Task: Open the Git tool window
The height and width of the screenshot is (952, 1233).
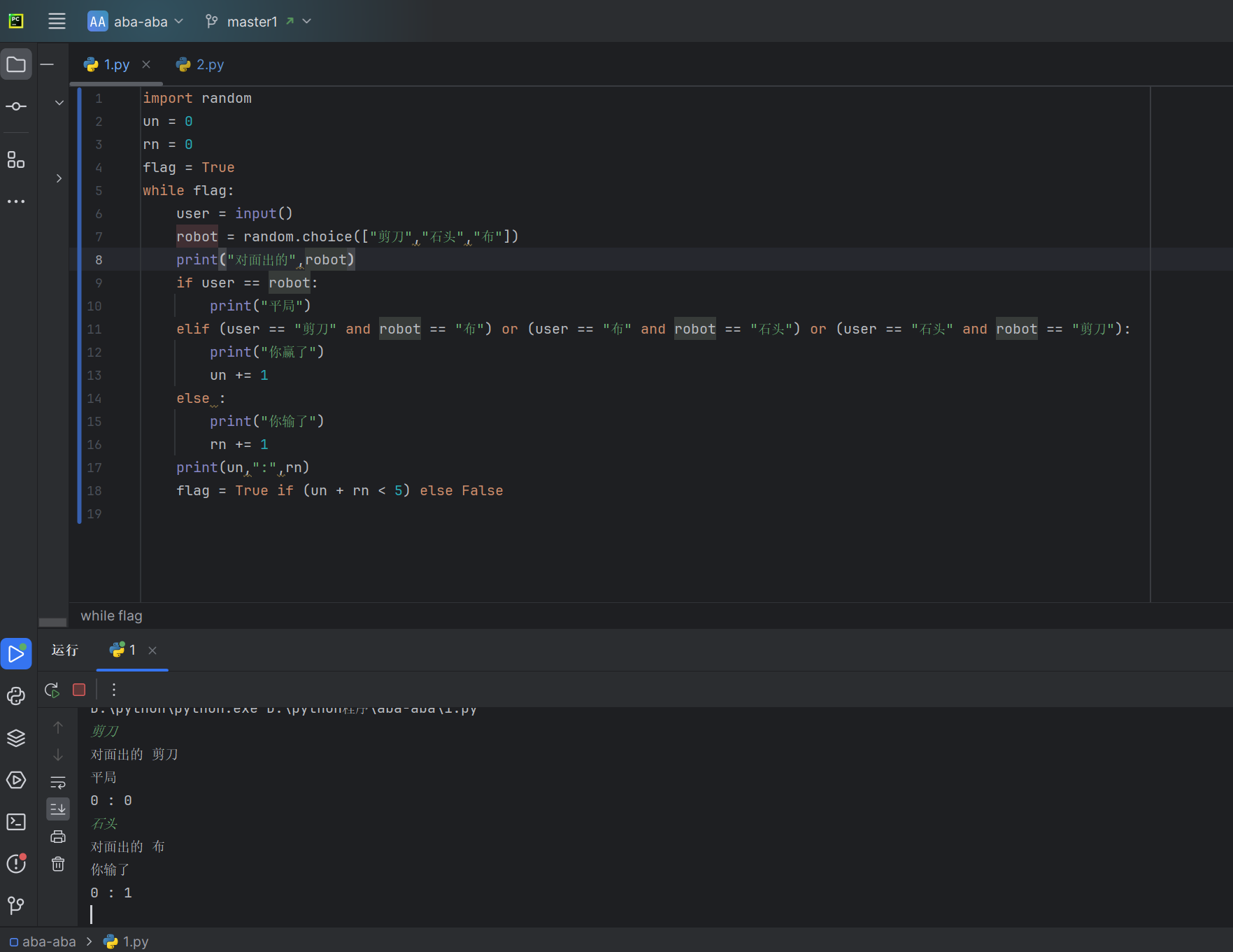Action: (16, 906)
